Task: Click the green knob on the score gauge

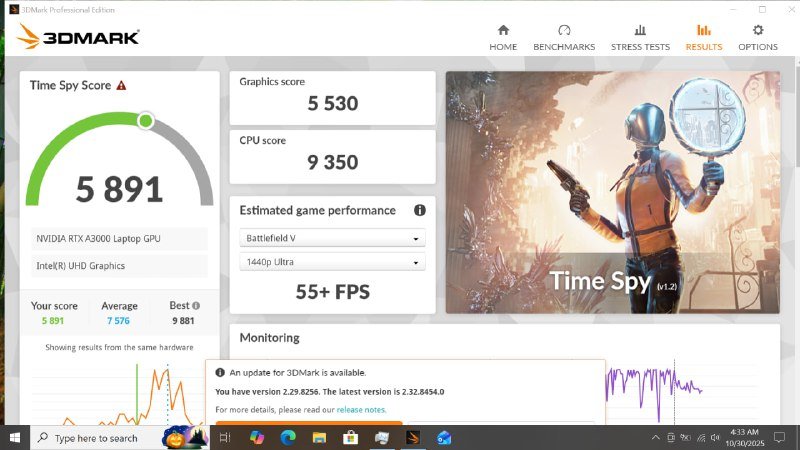Action: pyautogui.click(x=146, y=120)
